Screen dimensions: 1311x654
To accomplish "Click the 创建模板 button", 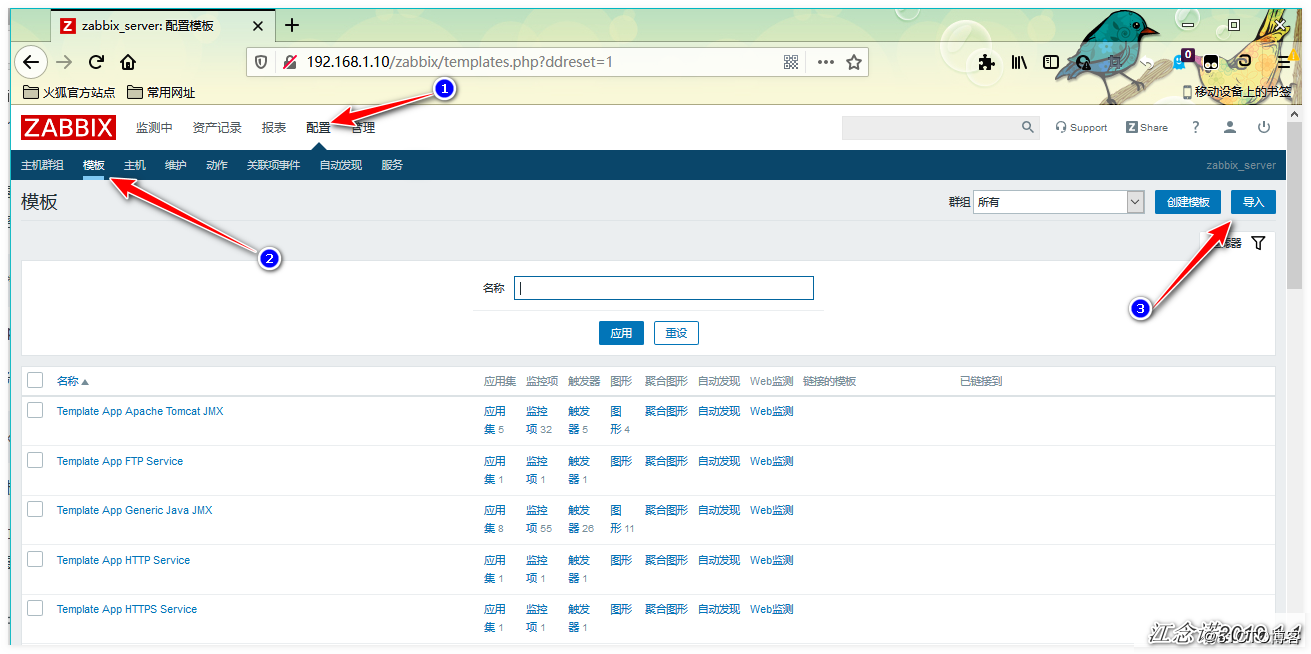I will 1188,202.
